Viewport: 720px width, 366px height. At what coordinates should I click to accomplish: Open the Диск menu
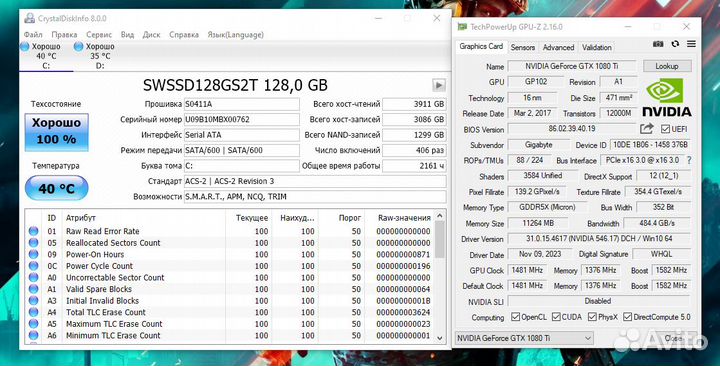[152, 35]
